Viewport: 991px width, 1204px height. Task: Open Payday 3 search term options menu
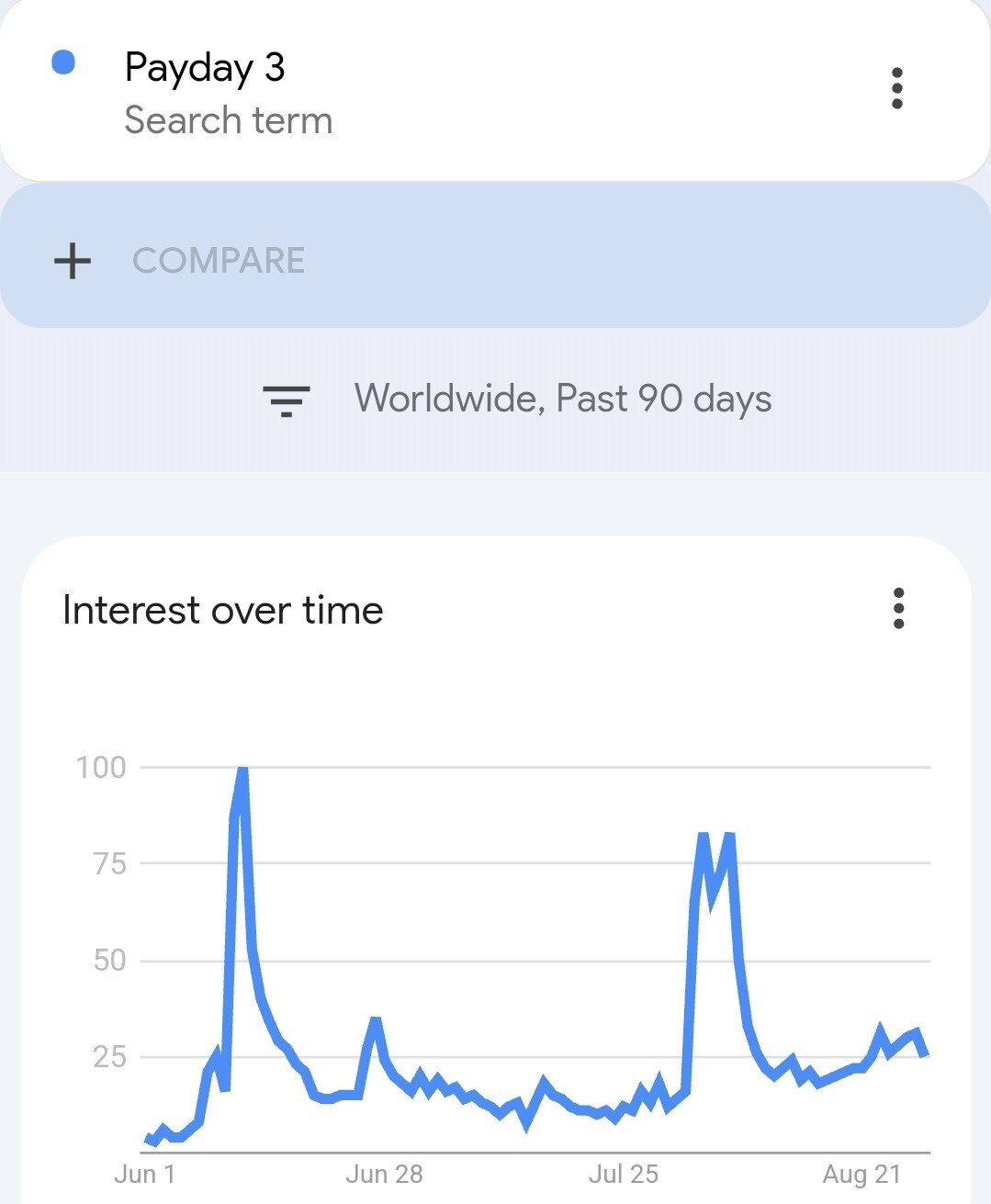click(x=897, y=88)
